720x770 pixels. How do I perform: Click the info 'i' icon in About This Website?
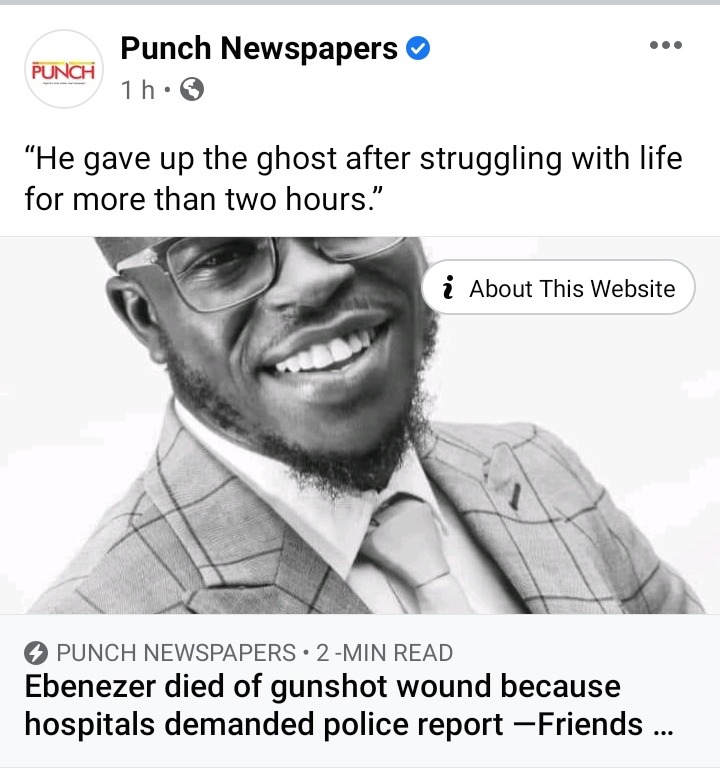click(447, 287)
